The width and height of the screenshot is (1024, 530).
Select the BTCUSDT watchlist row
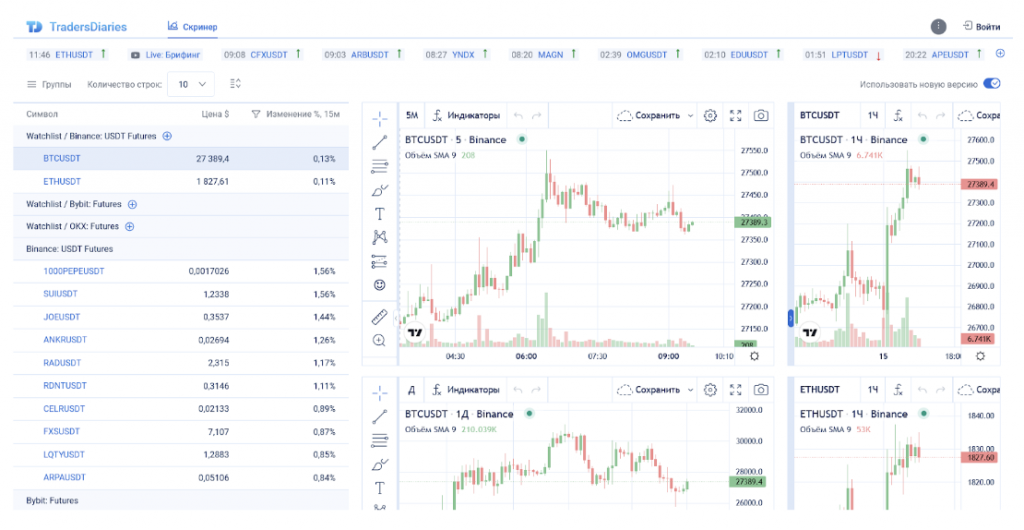[181, 159]
